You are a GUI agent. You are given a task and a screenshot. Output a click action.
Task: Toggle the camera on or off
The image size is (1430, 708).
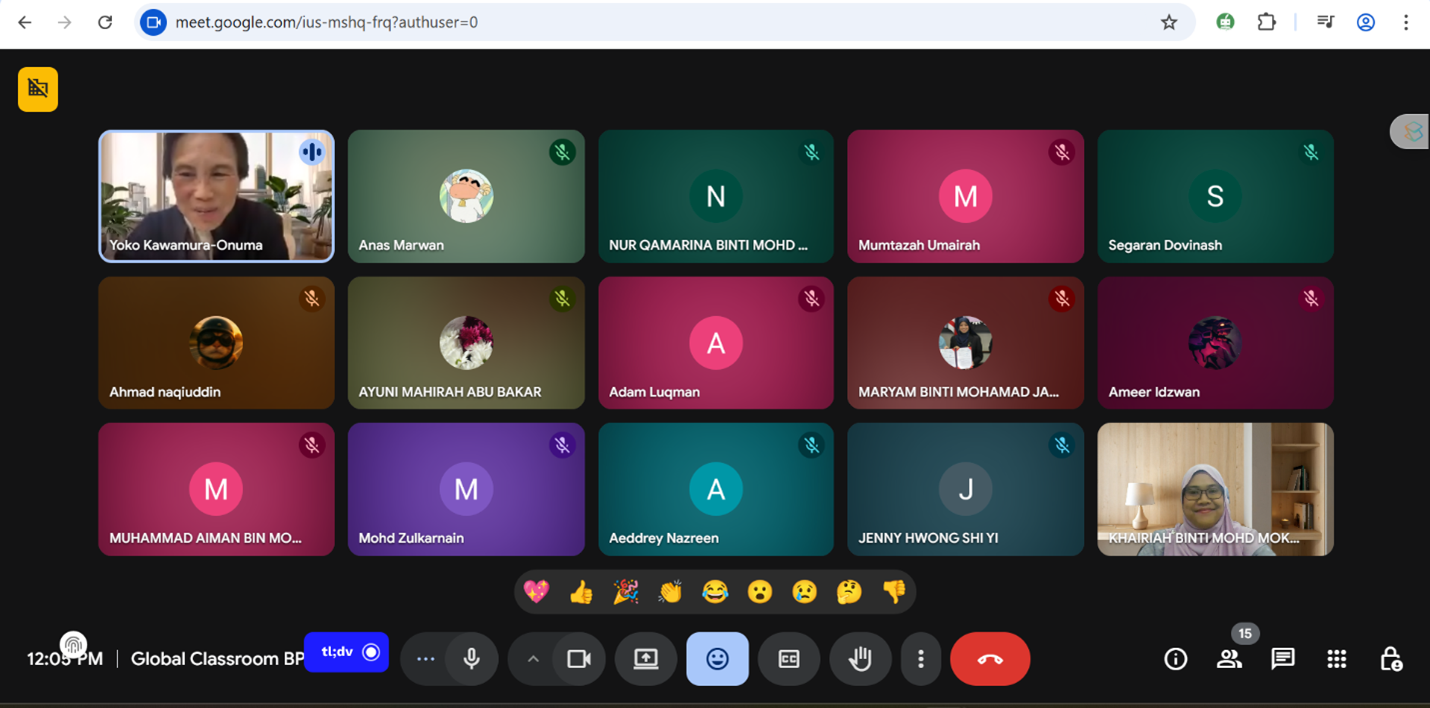pos(579,659)
